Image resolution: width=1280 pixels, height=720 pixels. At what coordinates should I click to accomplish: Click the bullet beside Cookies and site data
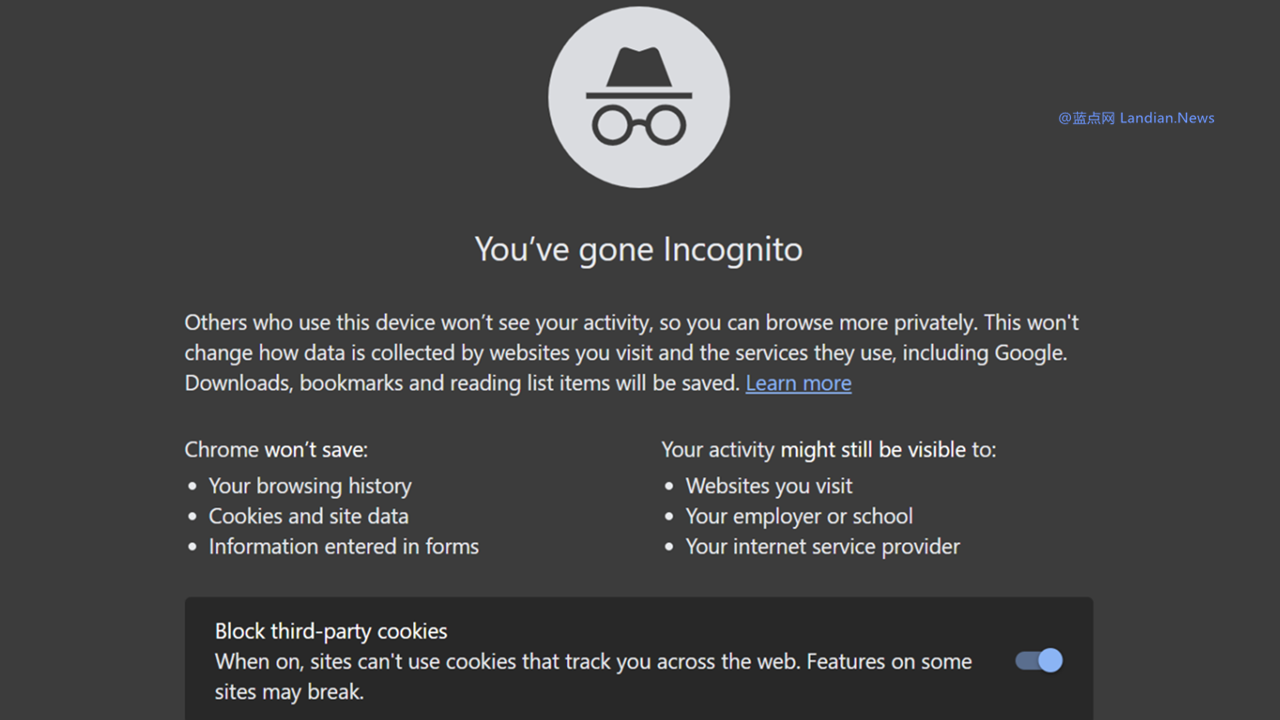(x=193, y=517)
